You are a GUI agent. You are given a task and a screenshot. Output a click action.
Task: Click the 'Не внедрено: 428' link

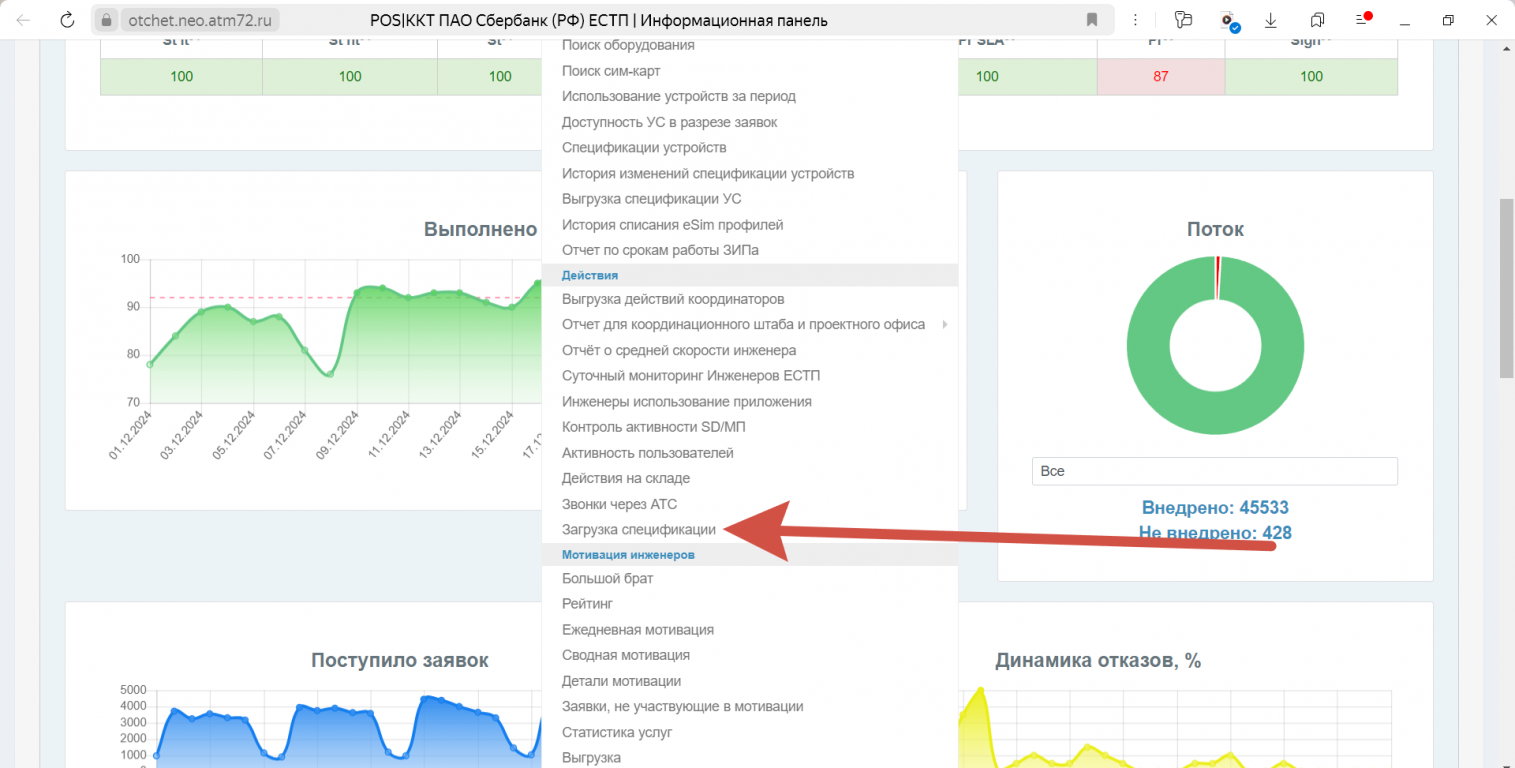pyautogui.click(x=1214, y=533)
